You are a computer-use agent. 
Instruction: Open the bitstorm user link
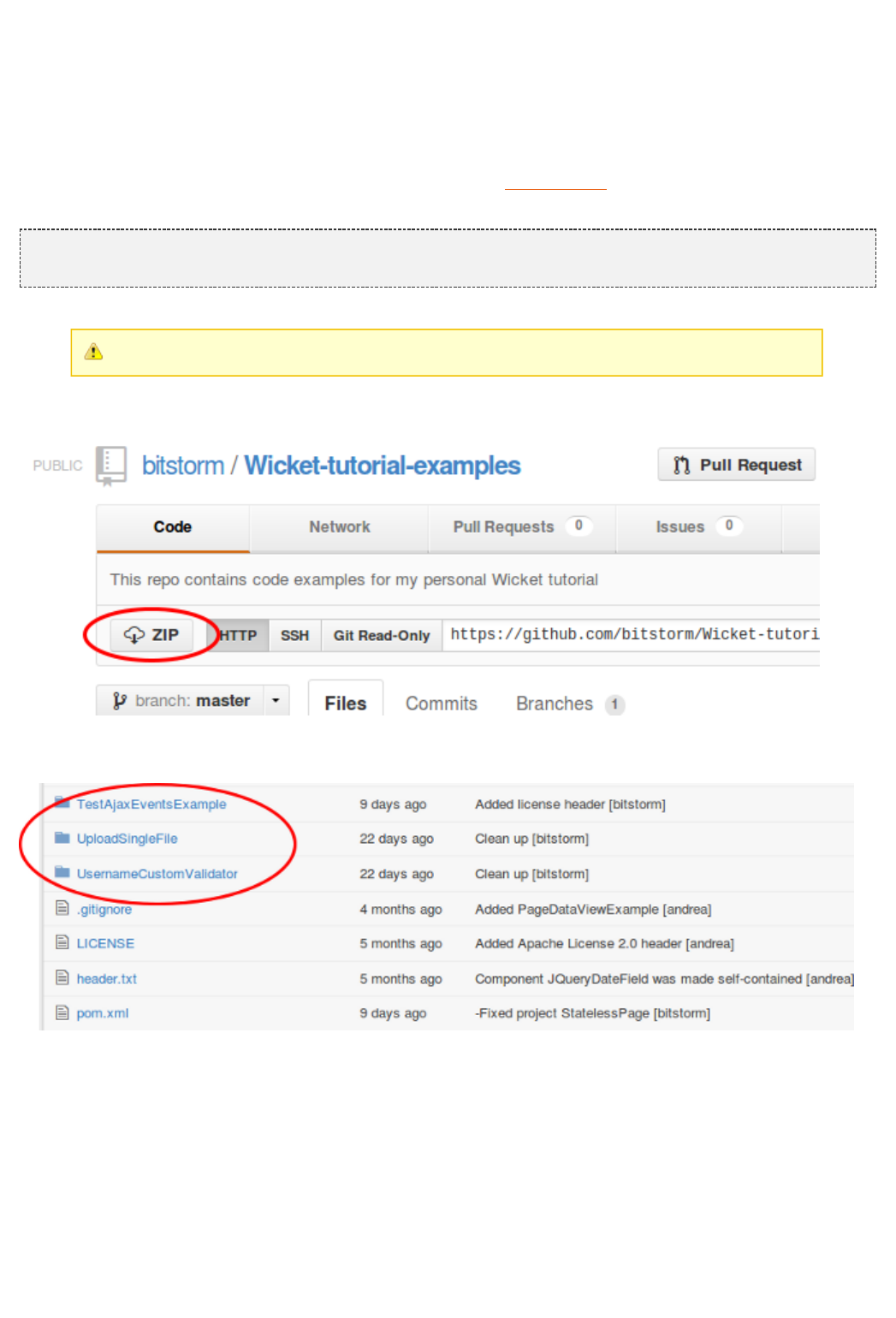[183, 466]
